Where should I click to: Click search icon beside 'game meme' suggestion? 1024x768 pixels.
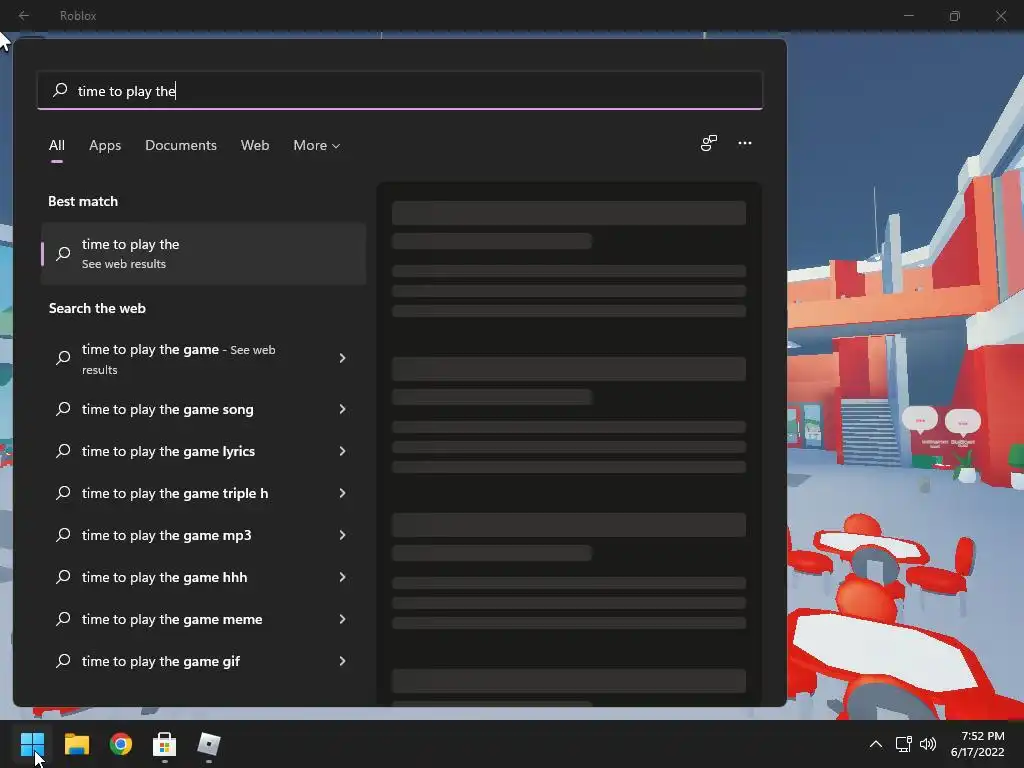[x=63, y=618]
